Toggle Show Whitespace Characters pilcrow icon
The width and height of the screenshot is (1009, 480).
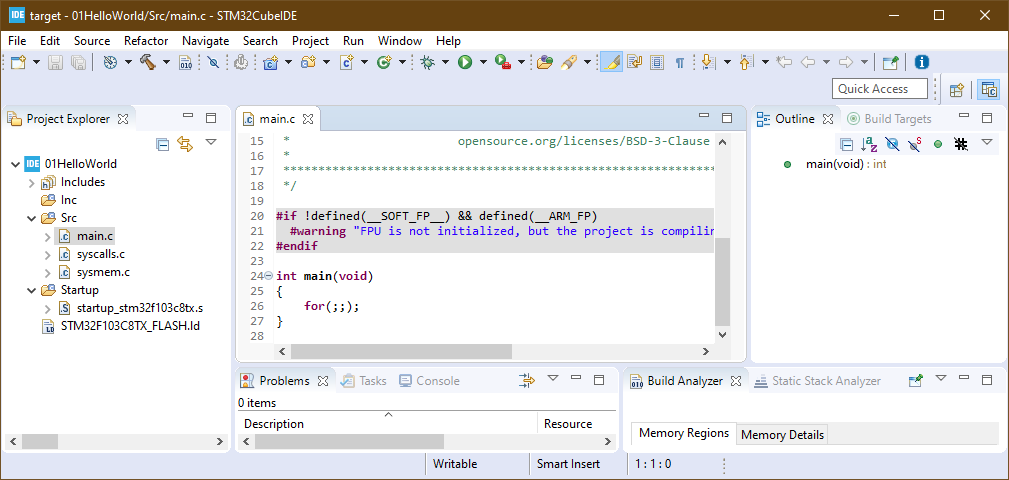click(x=680, y=62)
